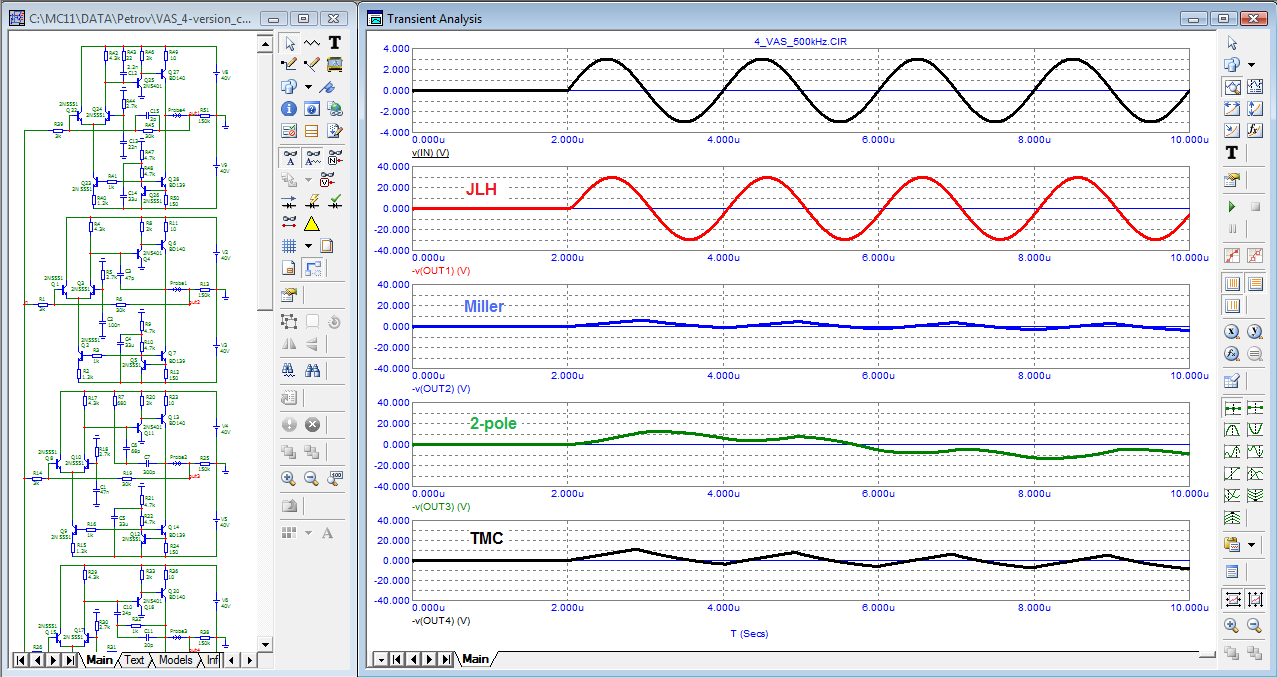Click the red JLH plot annotation
The height and width of the screenshot is (677, 1277).
[x=480, y=189]
